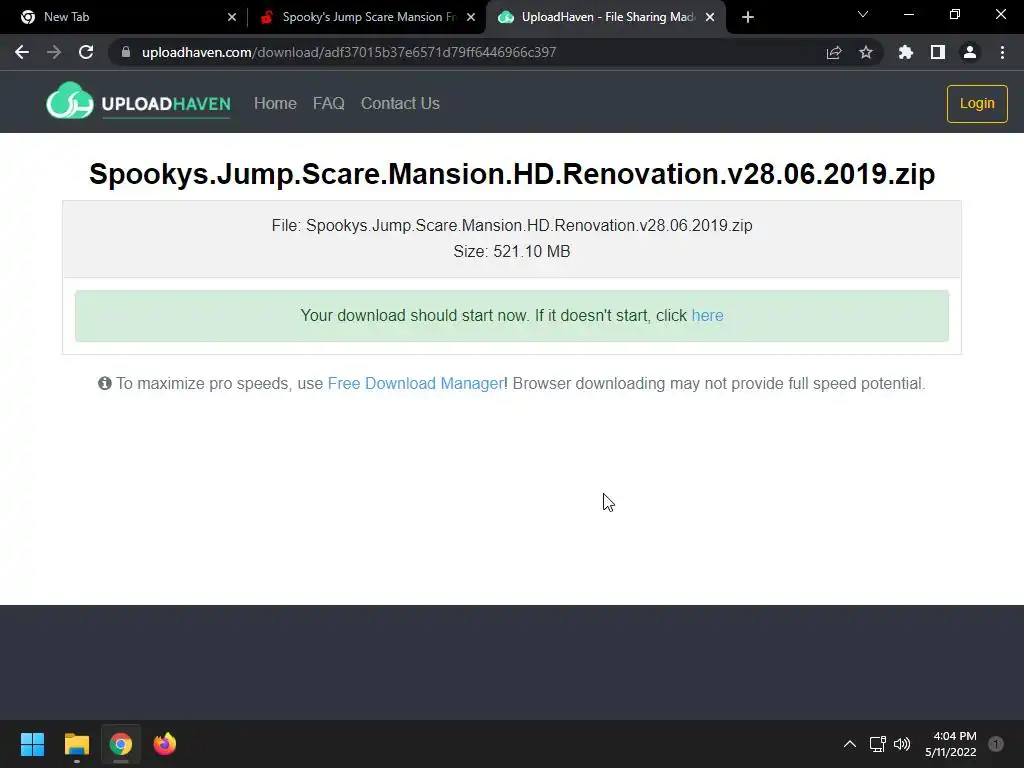Viewport: 1024px width, 768px height.
Task: Open the network tray icon
Action: [x=878, y=744]
